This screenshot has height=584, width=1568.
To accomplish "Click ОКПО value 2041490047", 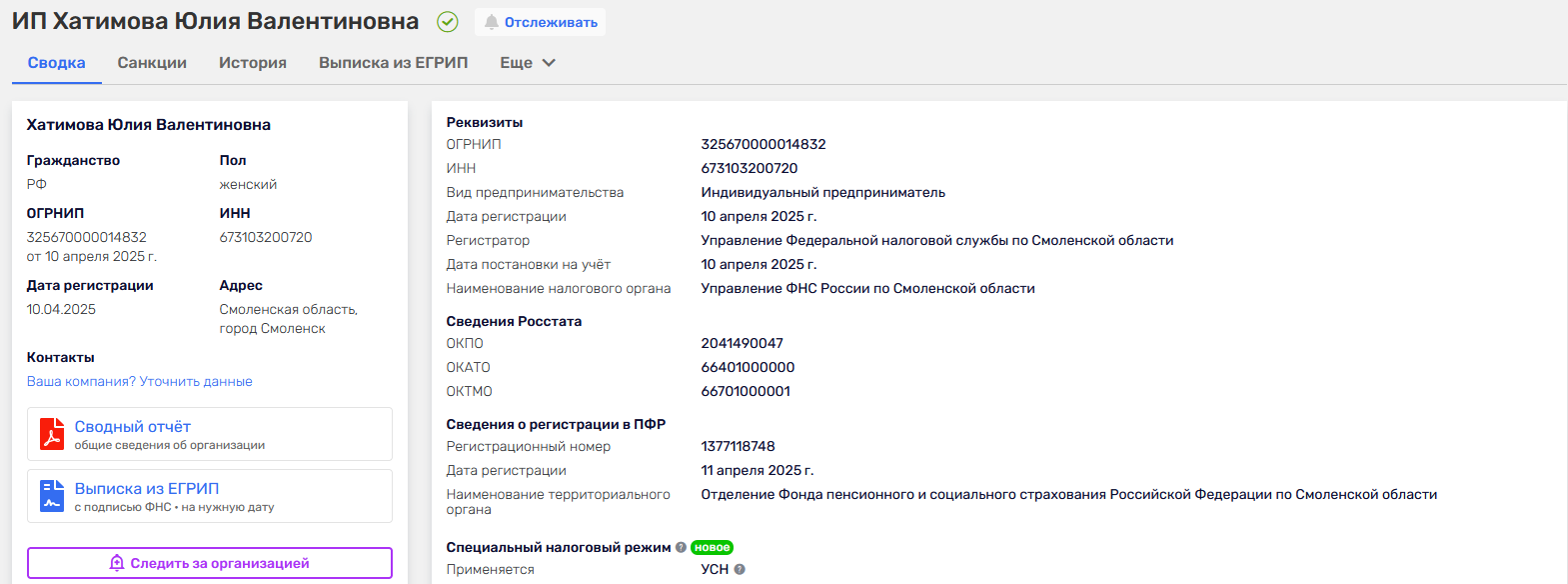I will pyautogui.click(x=743, y=343).
